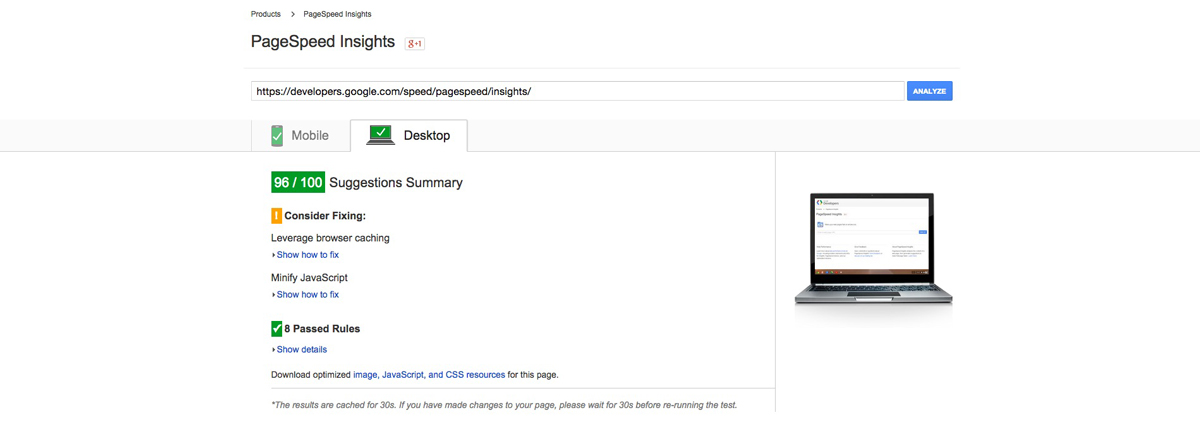Viewport: 1200px width, 433px height.
Task: Click the Consider Fixing label
Action: 325,216
